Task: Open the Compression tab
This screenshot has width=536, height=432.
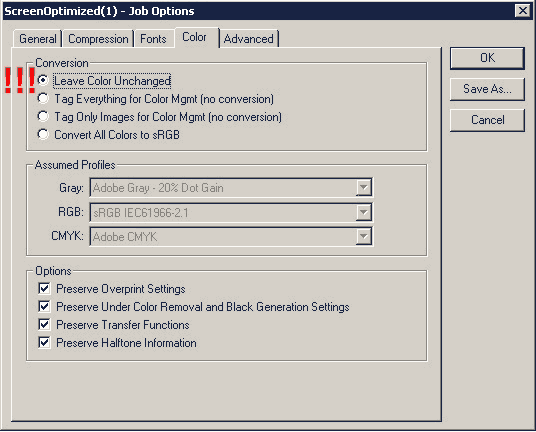Action: point(98,39)
